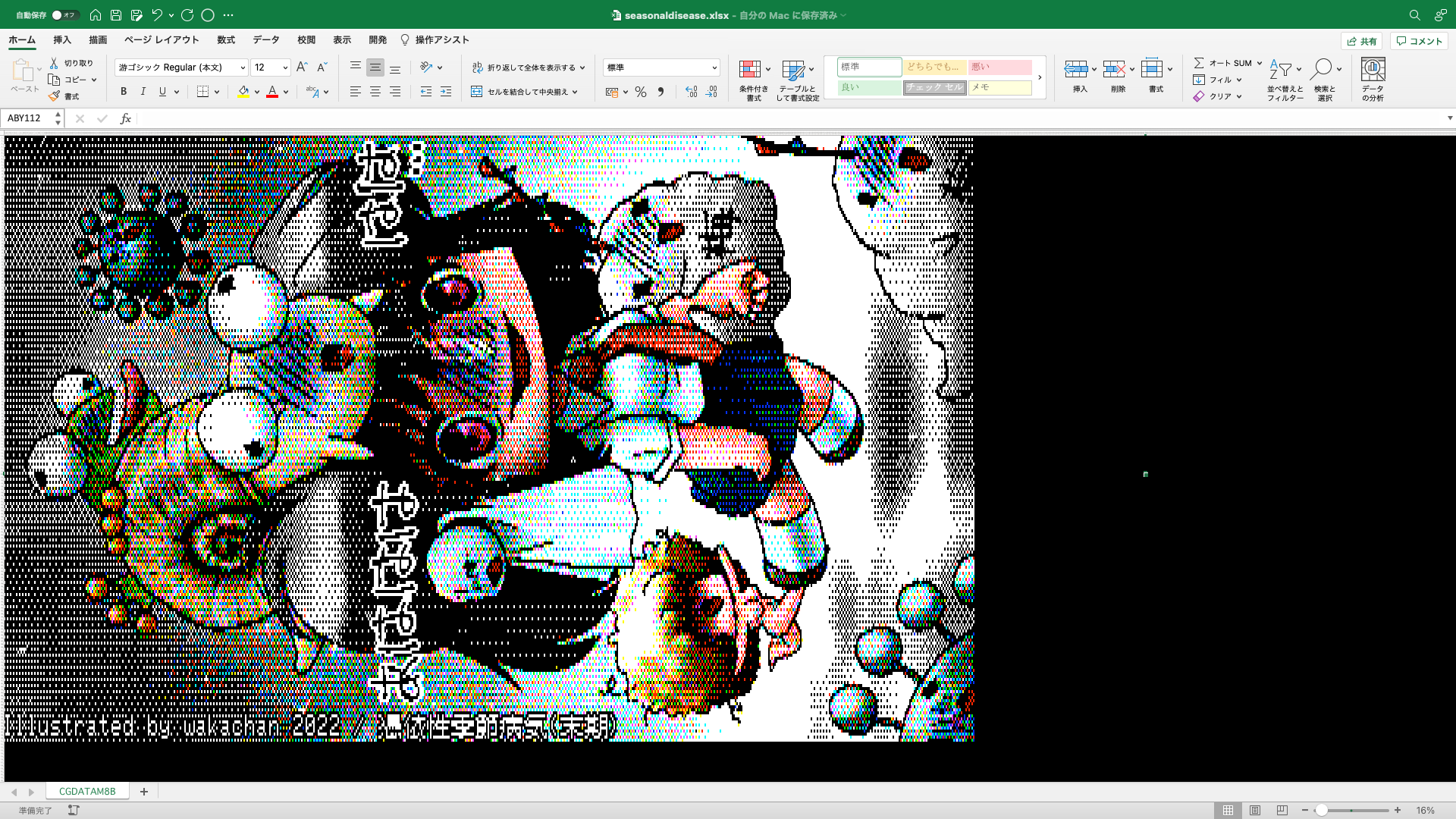Expand the formula bar
The width and height of the screenshot is (1456, 819).
(x=1450, y=118)
